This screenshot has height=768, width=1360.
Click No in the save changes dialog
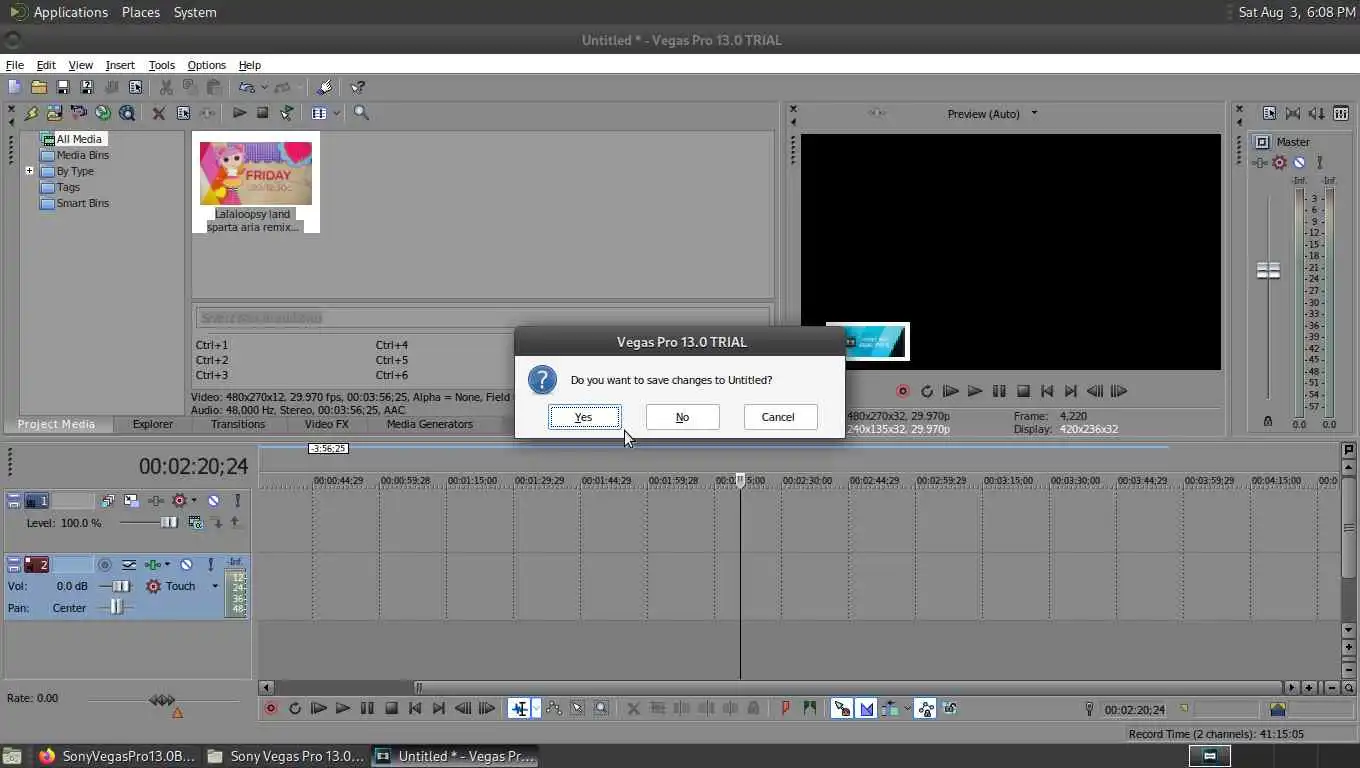[682, 417]
